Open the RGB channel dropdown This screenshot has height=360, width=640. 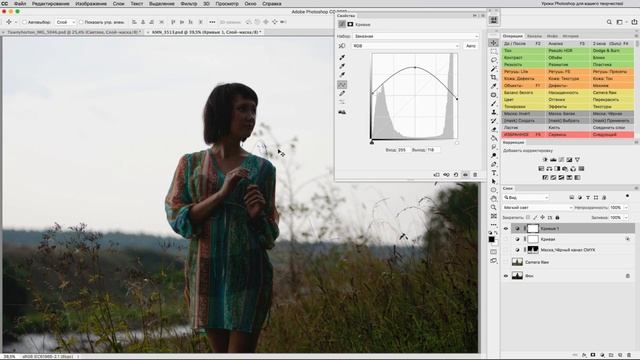pos(405,46)
